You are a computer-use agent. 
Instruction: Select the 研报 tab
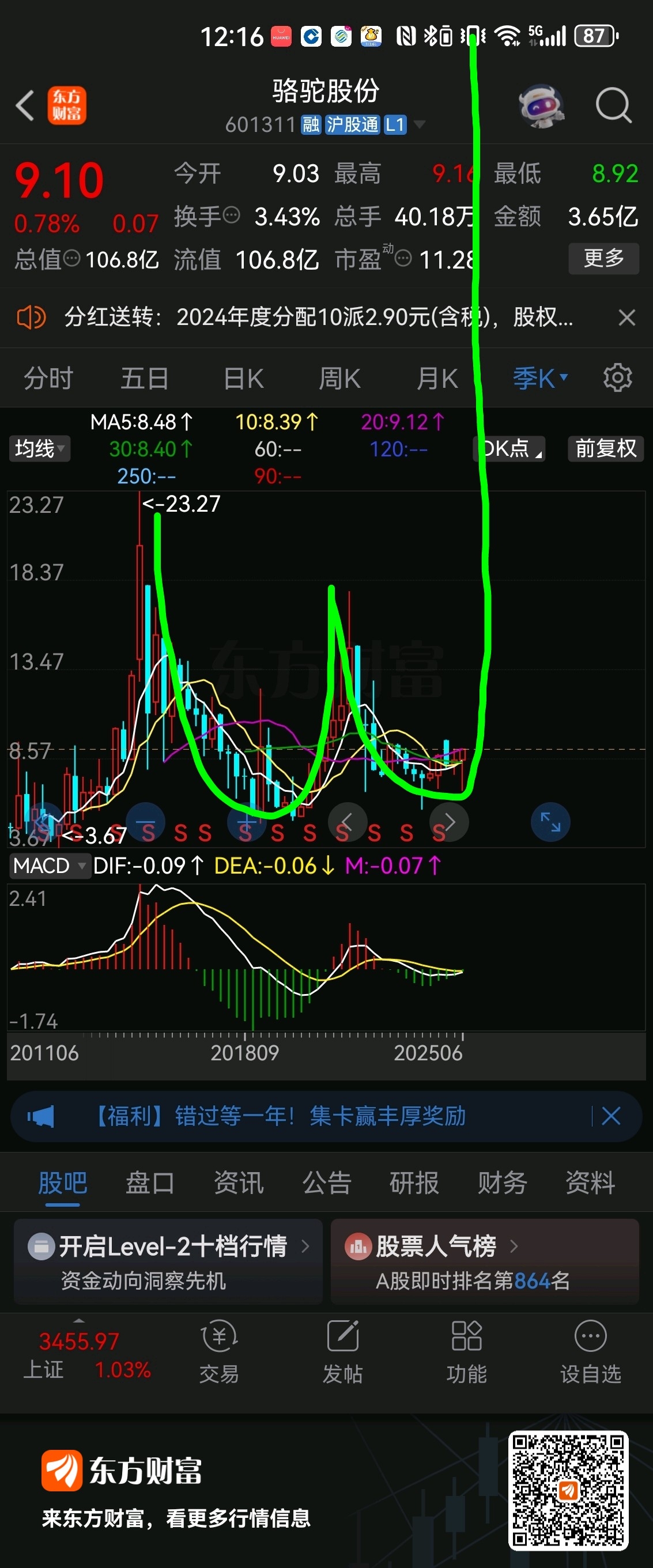coord(414,1183)
